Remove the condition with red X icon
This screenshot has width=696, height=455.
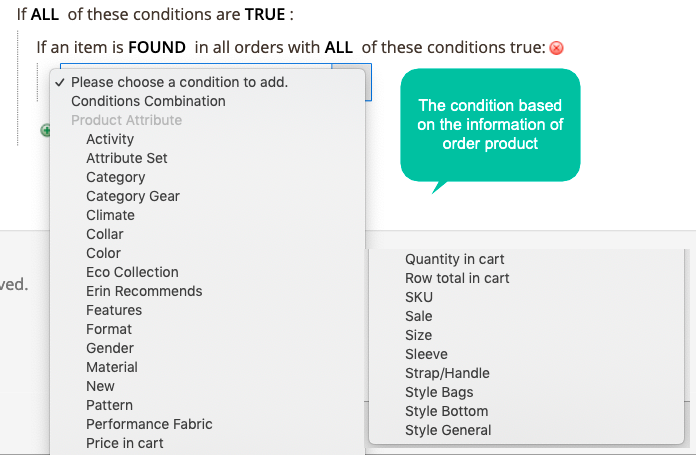click(556, 47)
